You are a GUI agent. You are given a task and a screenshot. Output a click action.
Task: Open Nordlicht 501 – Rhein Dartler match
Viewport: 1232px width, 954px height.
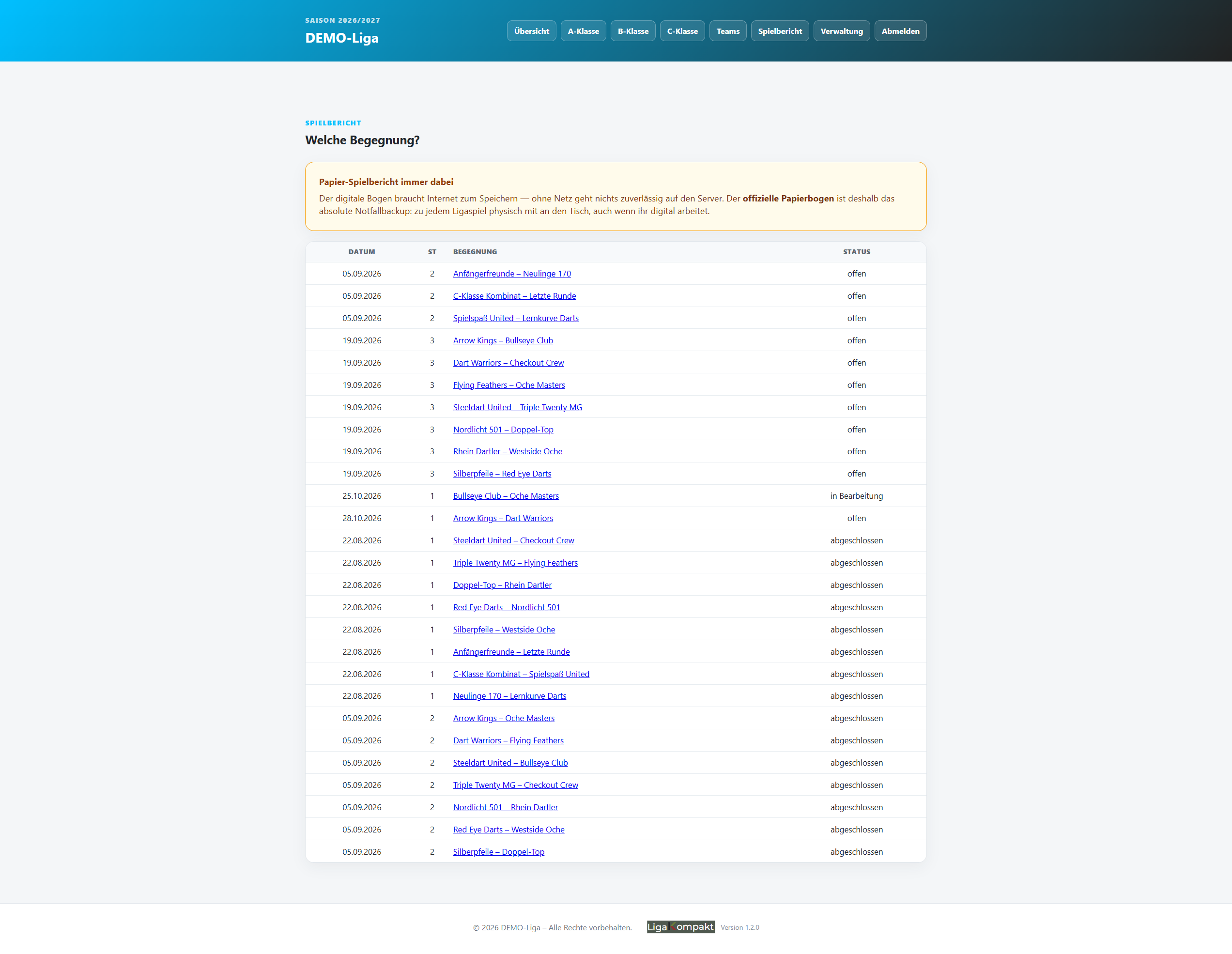506,807
